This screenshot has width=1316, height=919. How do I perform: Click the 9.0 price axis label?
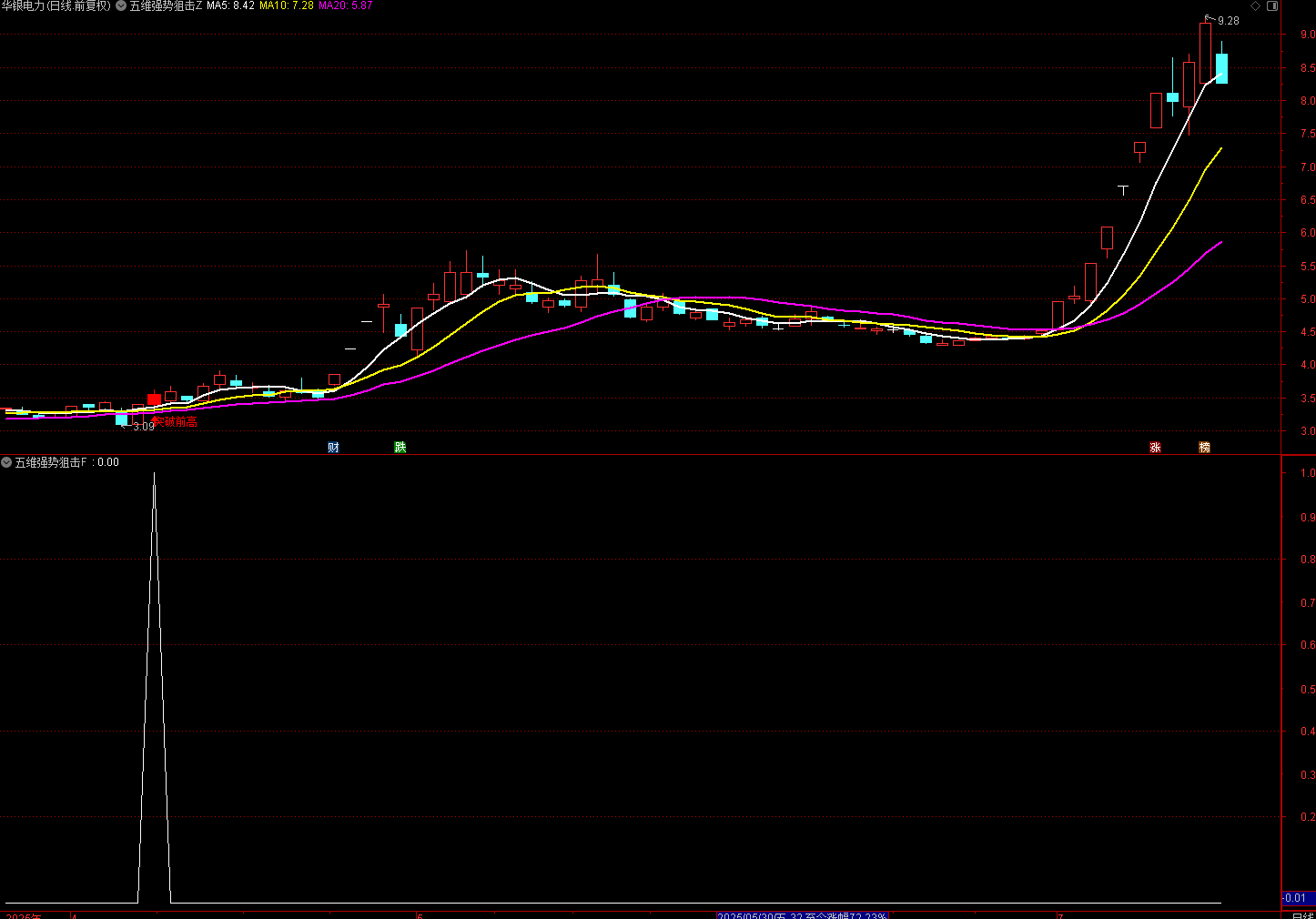click(1307, 35)
